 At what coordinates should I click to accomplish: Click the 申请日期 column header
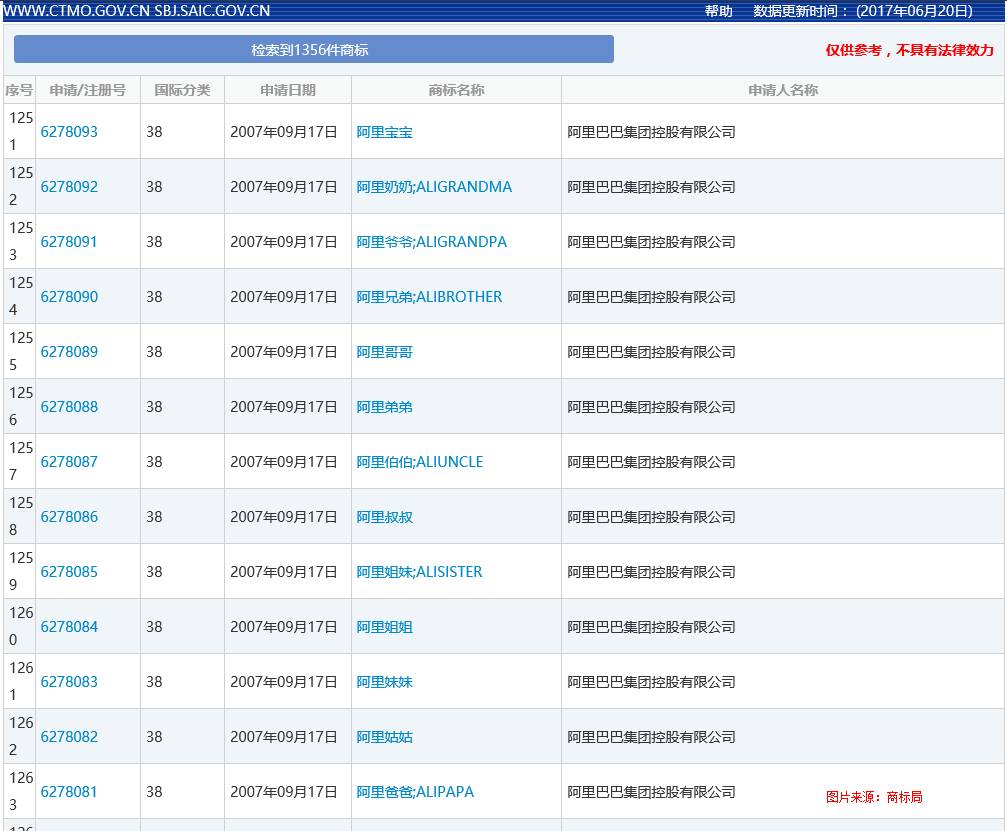[288, 90]
